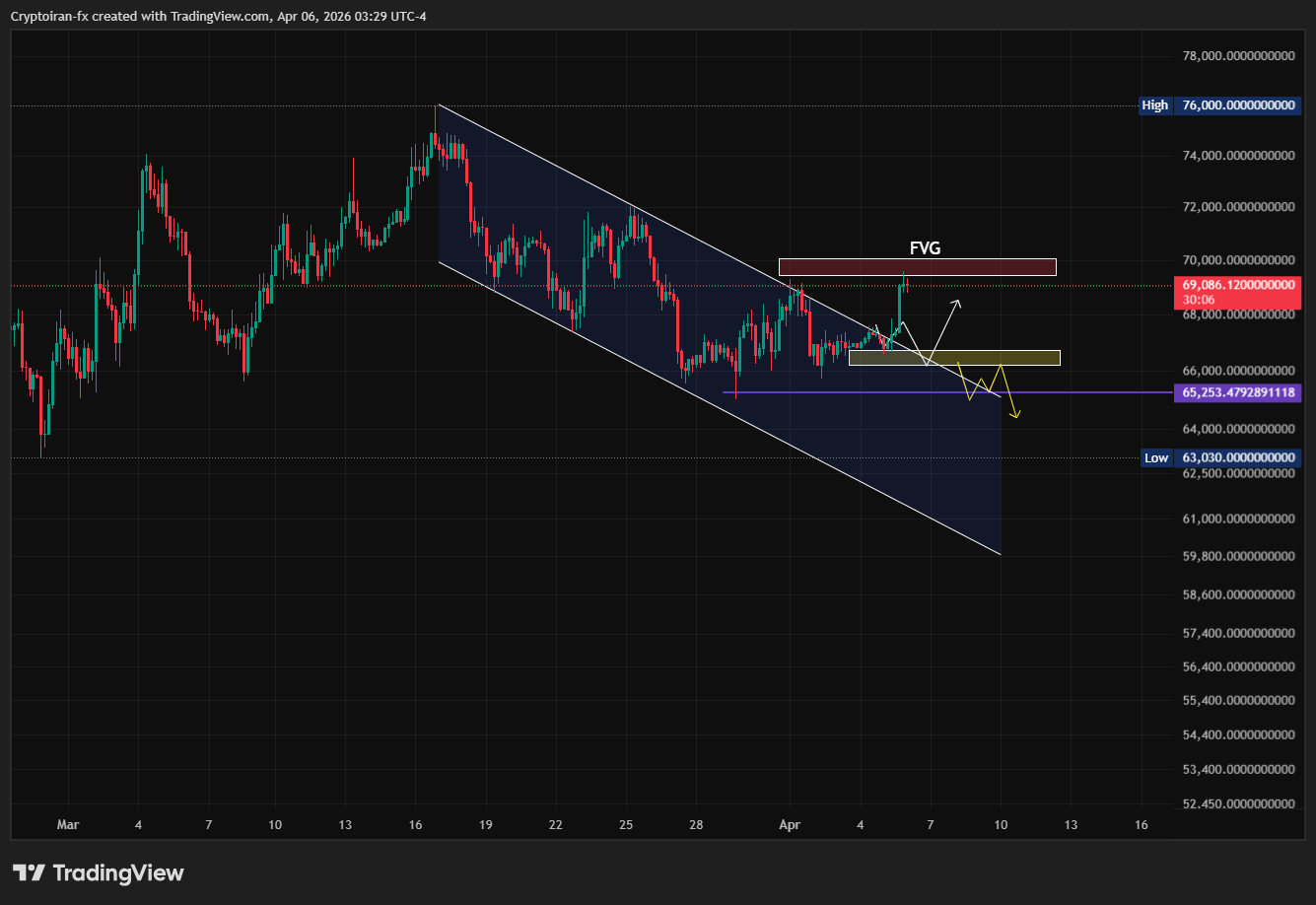Click the Low label tag
The image size is (1316, 905).
pyautogui.click(x=1155, y=457)
